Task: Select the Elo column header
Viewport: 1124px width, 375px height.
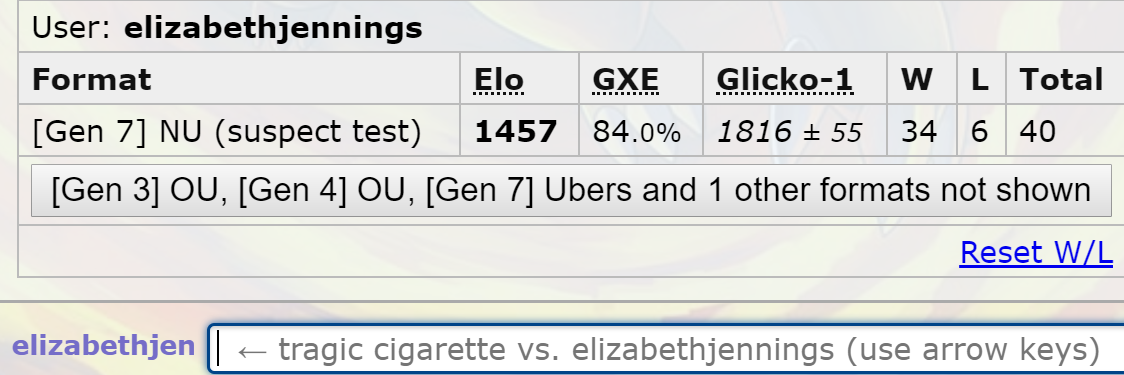Action: (499, 80)
